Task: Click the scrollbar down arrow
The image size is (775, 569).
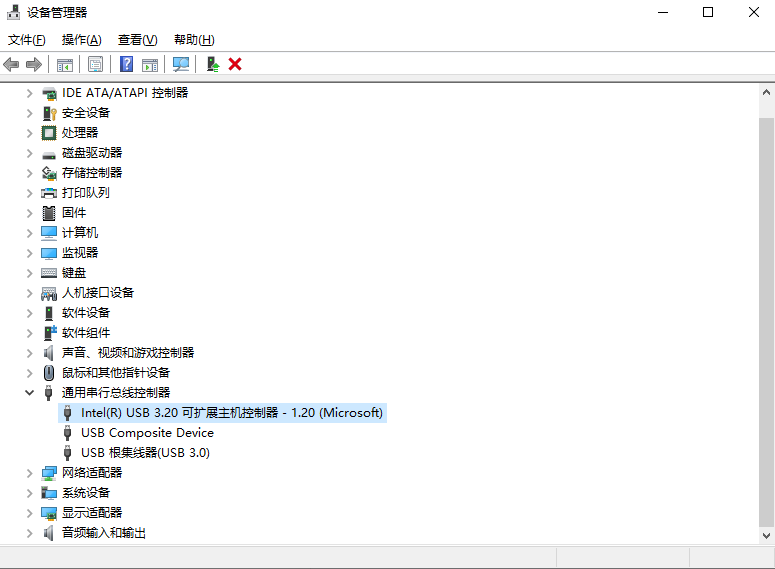Action: pyautogui.click(x=766, y=536)
